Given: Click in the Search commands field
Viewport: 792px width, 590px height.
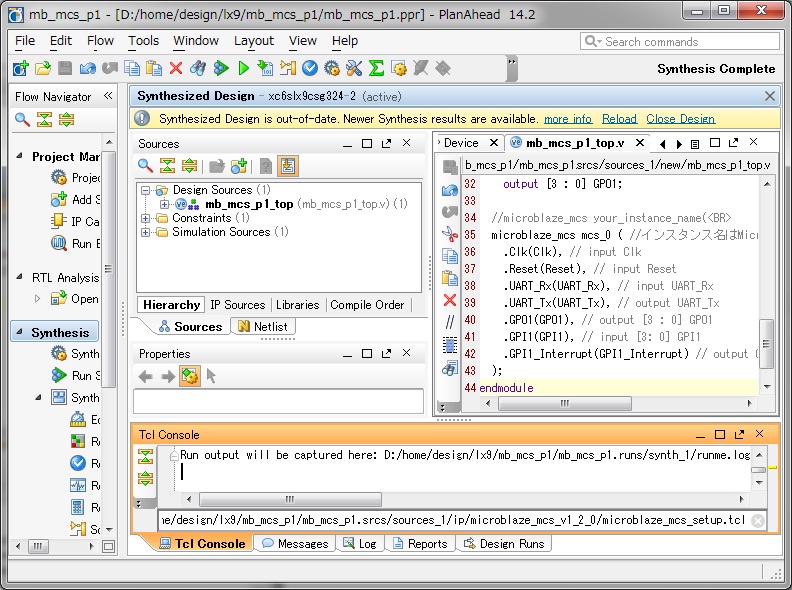Looking at the screenshot, I should pos(680,41).
